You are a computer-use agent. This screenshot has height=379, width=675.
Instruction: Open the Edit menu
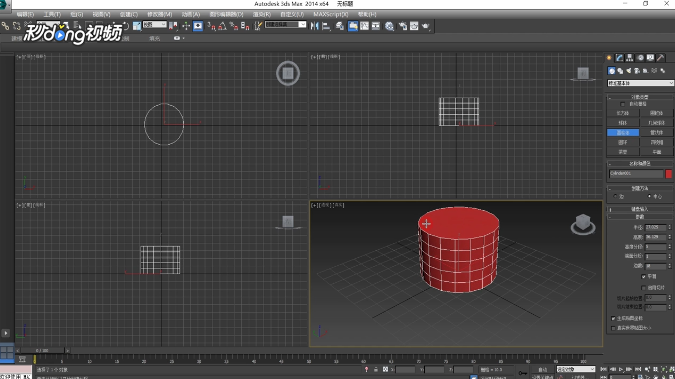[25, 14]
